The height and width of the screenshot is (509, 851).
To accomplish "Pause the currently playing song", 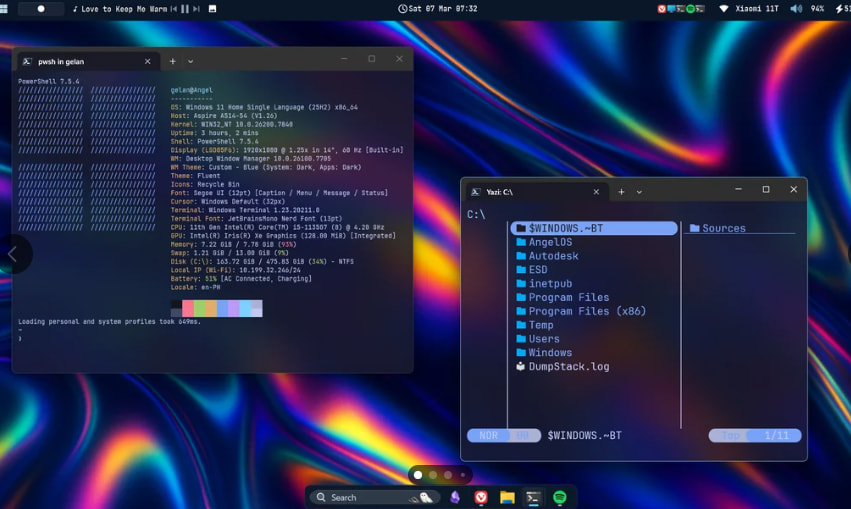I will click(184, 8).
